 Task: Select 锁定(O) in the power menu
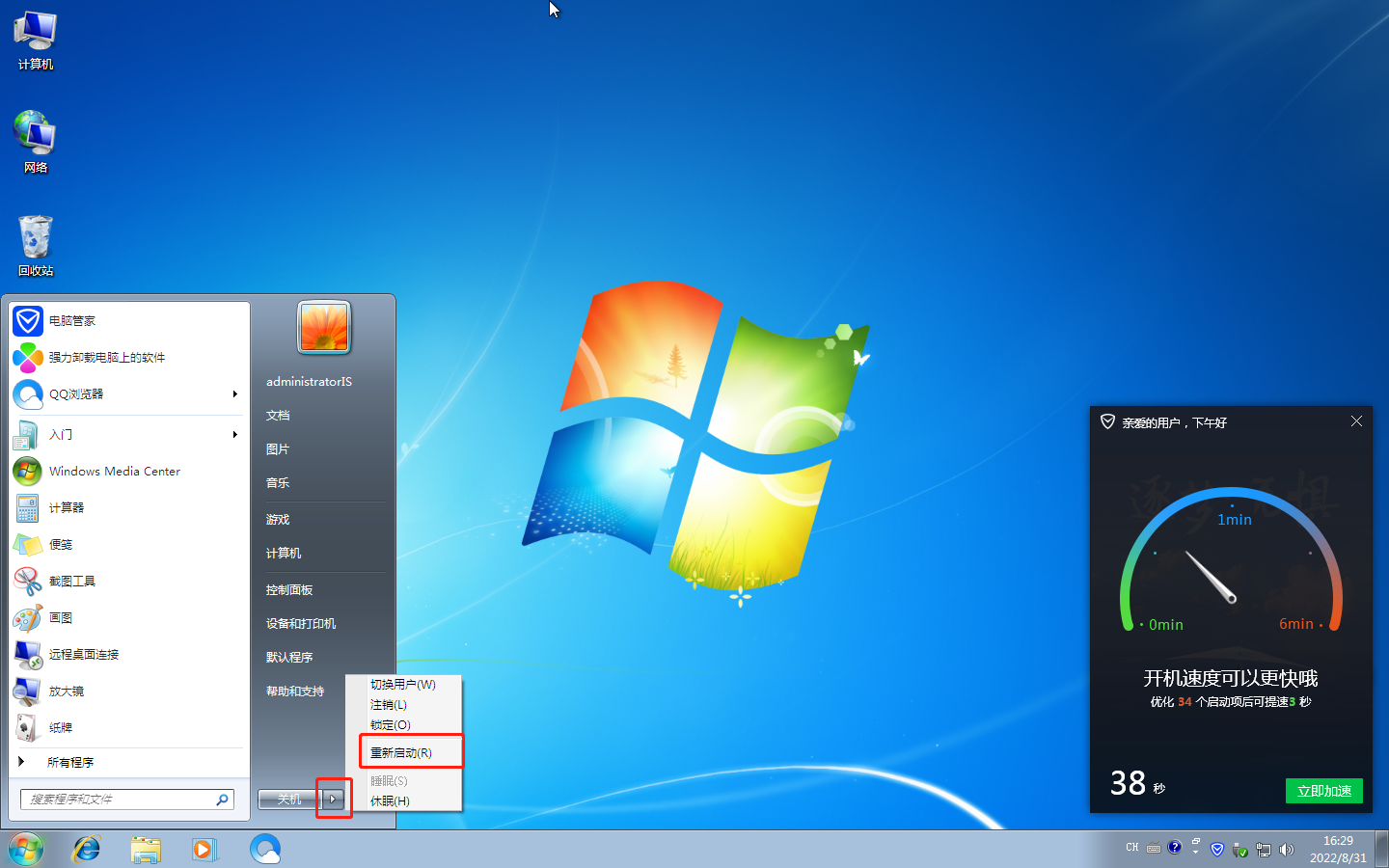click(403, 725)
